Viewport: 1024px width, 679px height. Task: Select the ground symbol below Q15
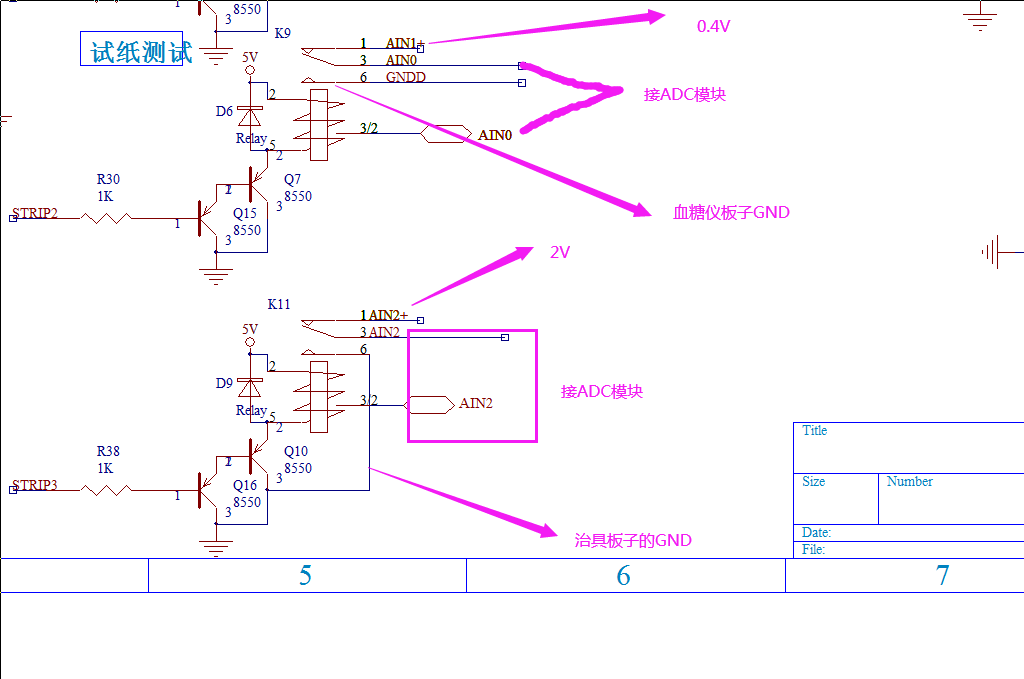(216, 276)
